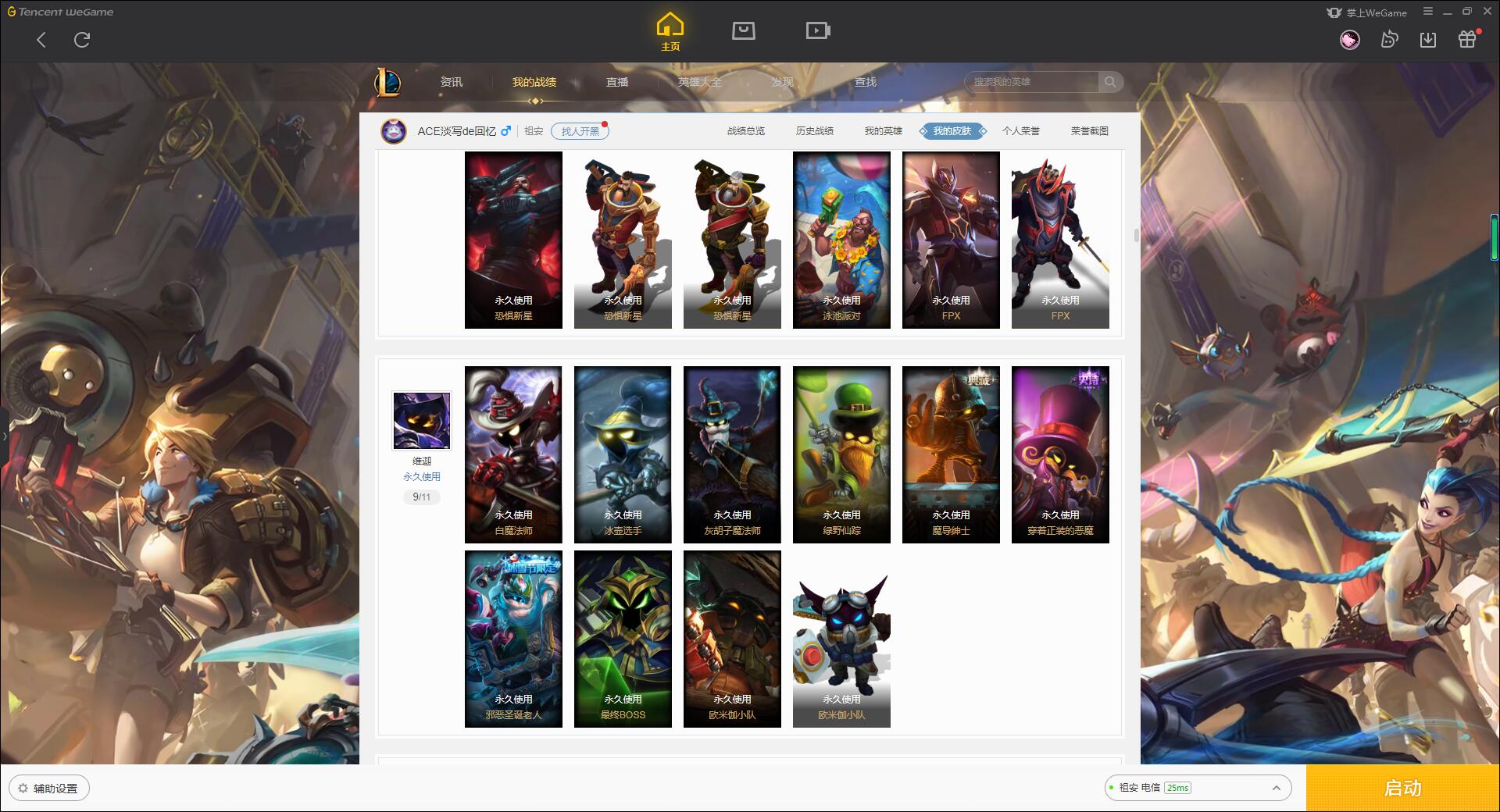Open the store bag icon in top bar

click(743, 30)
